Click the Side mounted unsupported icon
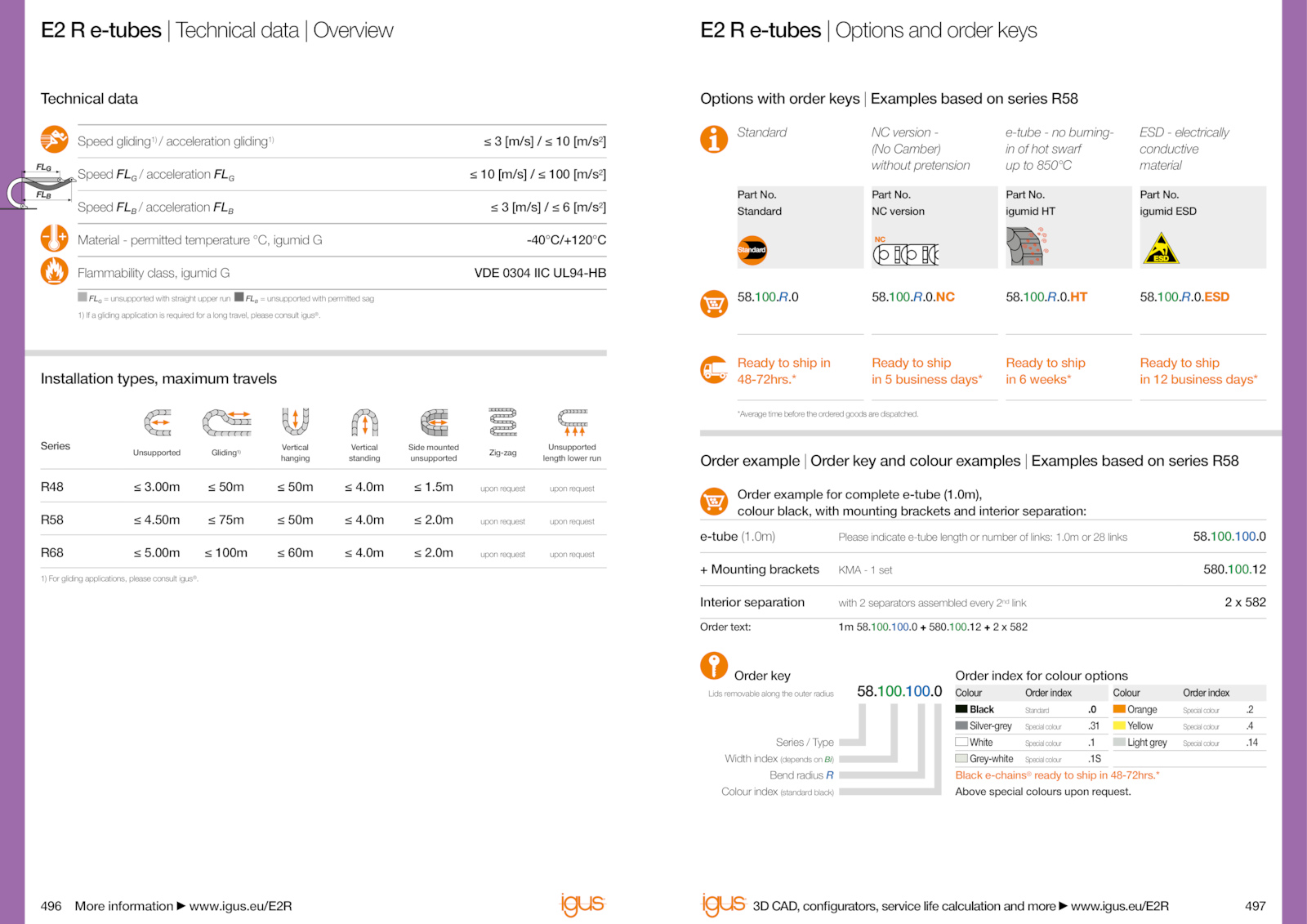The image size is (1307, 924). (435, 422)
